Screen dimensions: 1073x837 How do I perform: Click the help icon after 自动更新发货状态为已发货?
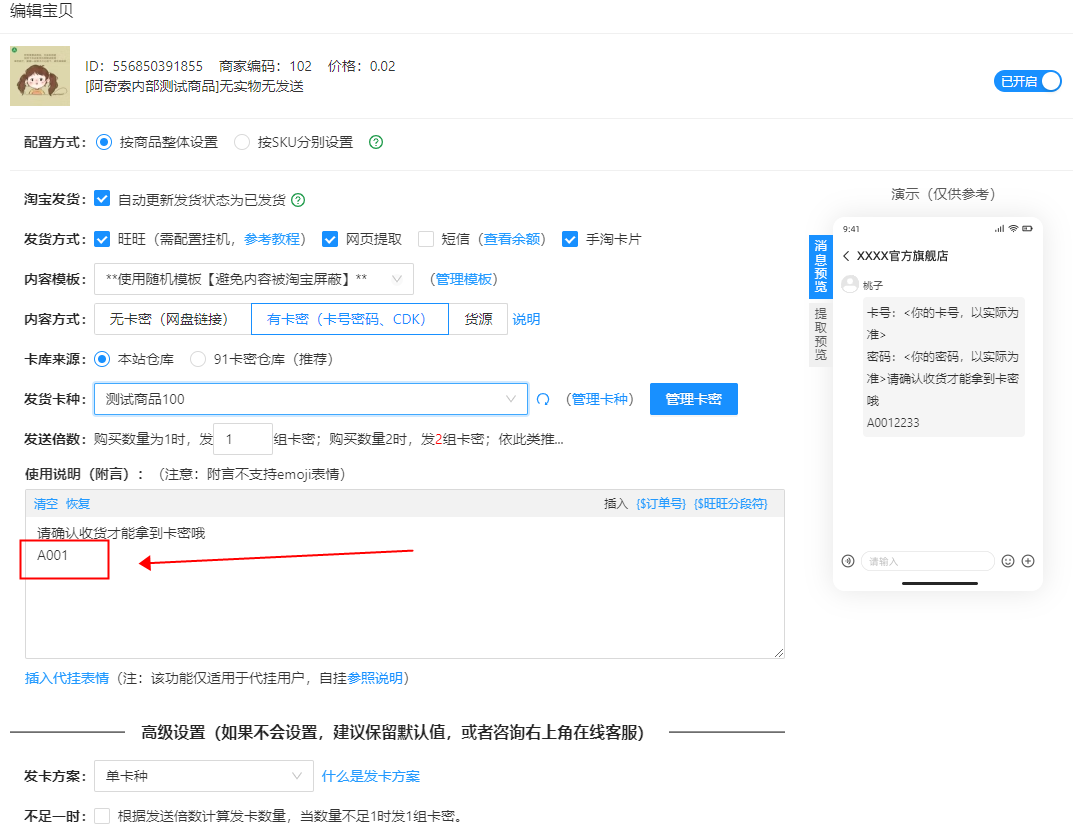coord(298,200)
